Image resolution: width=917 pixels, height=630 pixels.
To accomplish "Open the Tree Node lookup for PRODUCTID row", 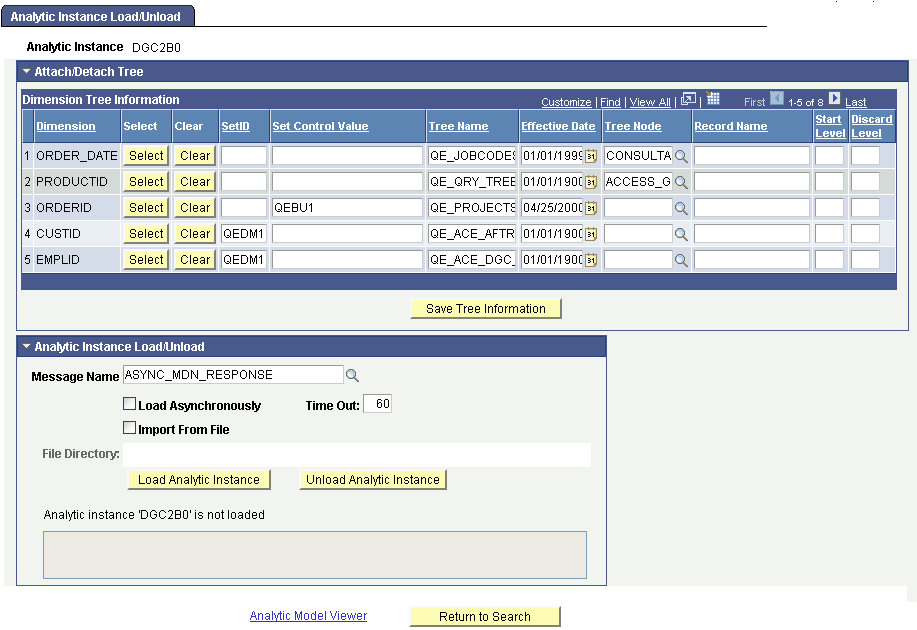I will 681,181.
